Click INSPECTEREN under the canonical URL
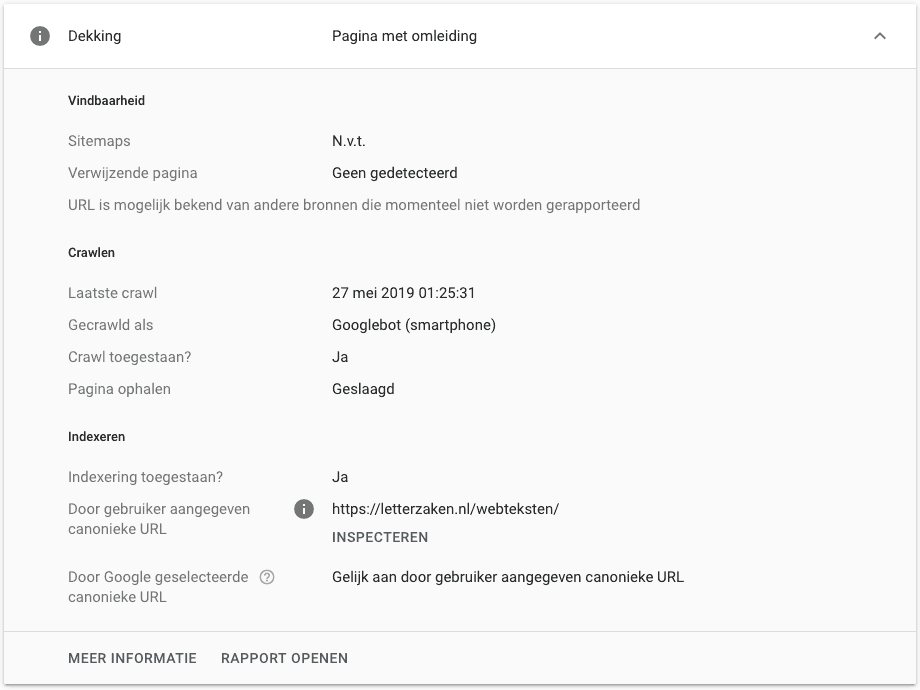Image resolution: width=920 pixels, height=690 pixels. [380, 537]
